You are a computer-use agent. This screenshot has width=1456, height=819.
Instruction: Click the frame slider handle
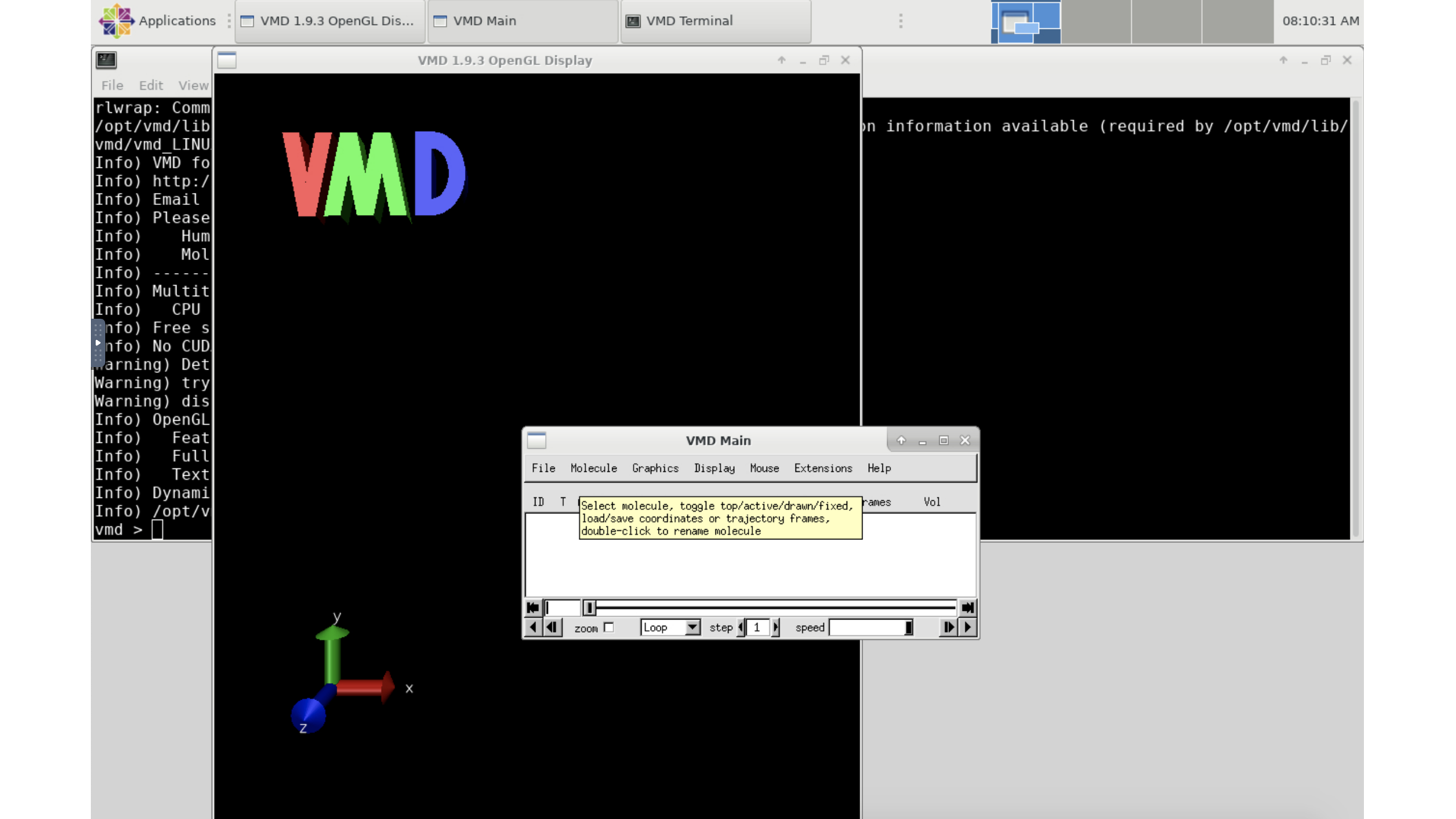pos(589,608)
